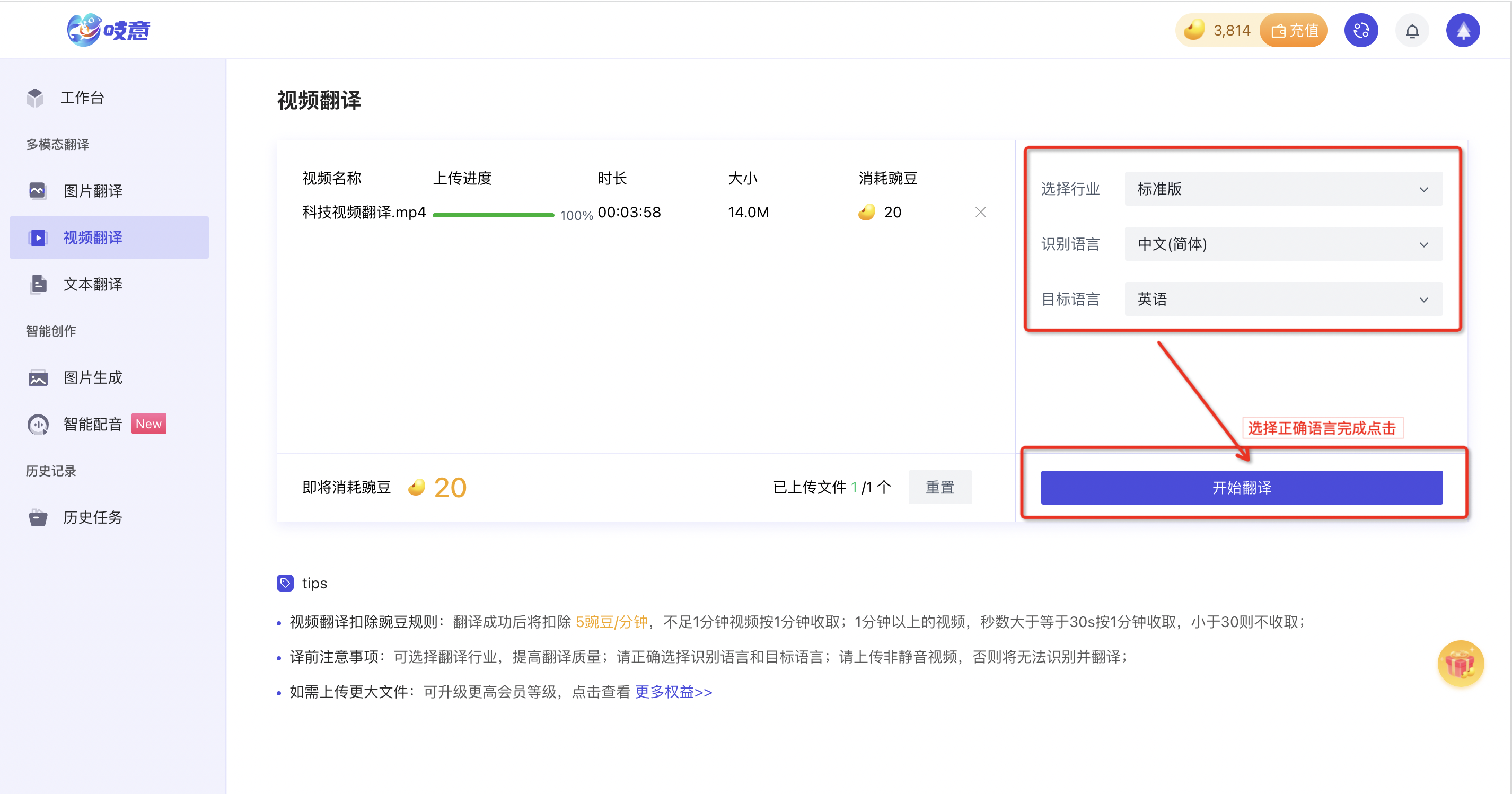1512x794 pixels.
Task: Expand the 选择行业 标准版 dropdown
Action: (1283, 189)
